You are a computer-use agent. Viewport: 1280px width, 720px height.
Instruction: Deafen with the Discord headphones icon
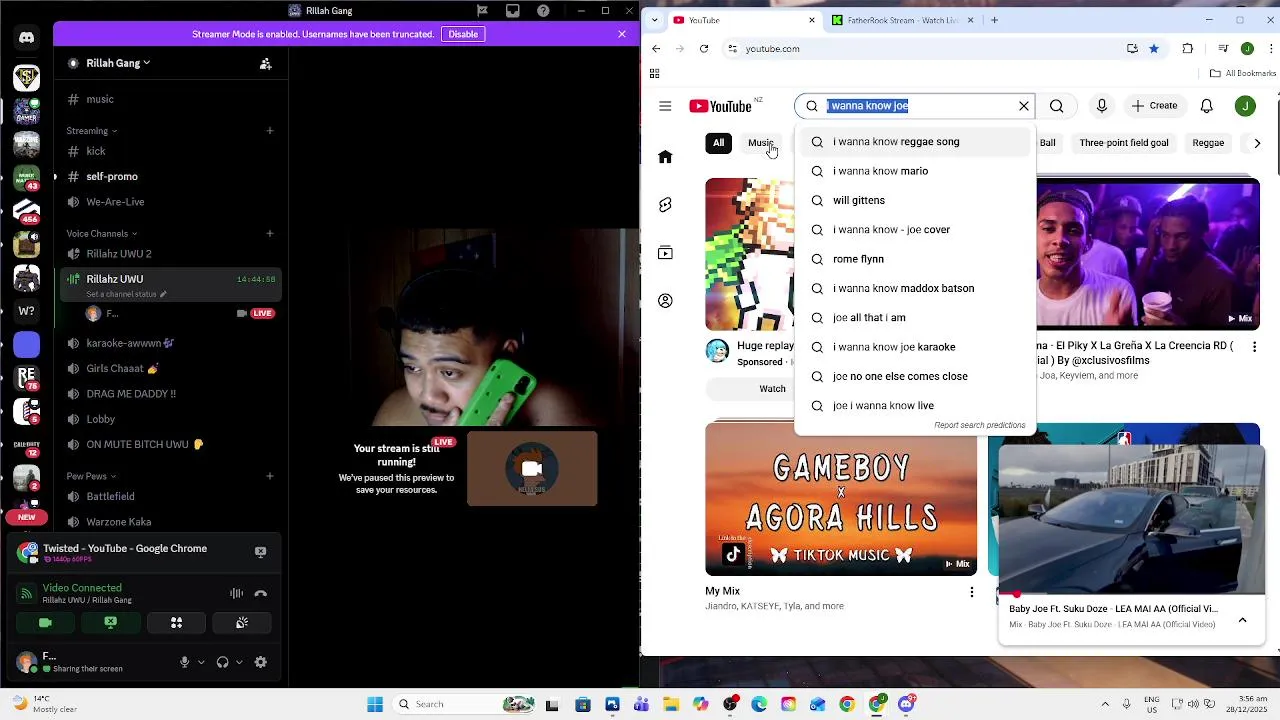(222, 662)
